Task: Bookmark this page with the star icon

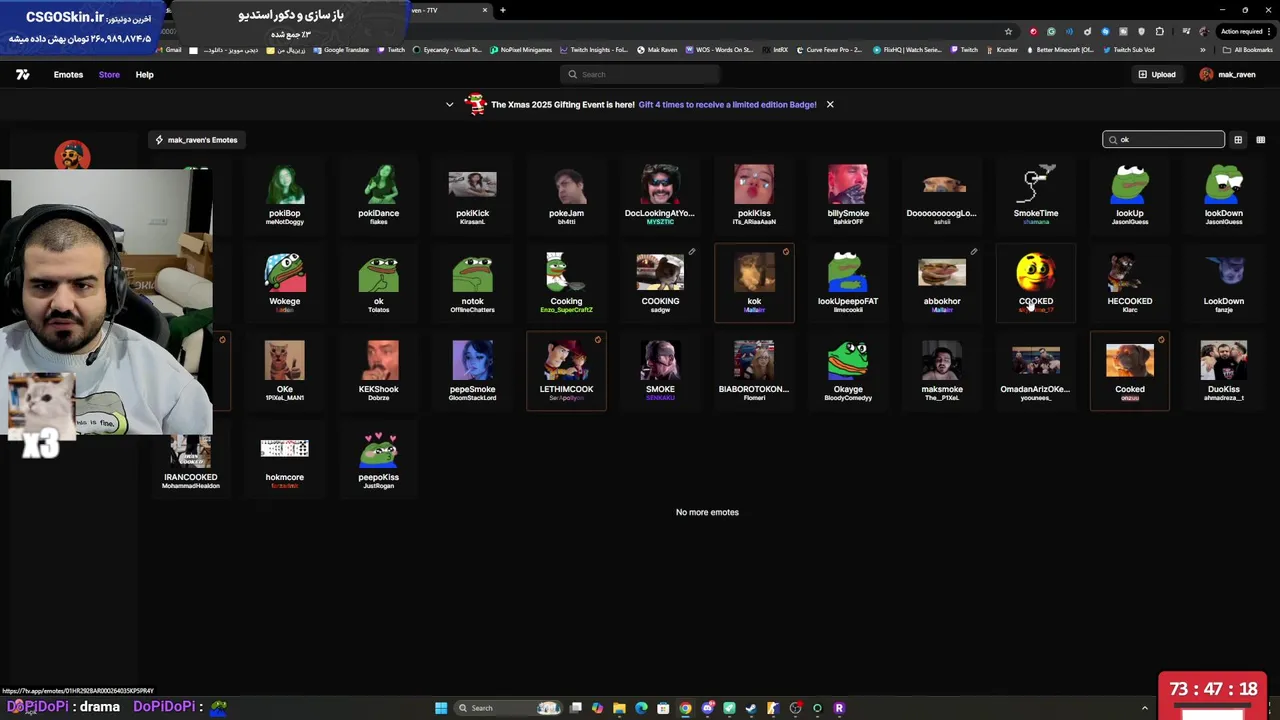Action: point(1008,31)
